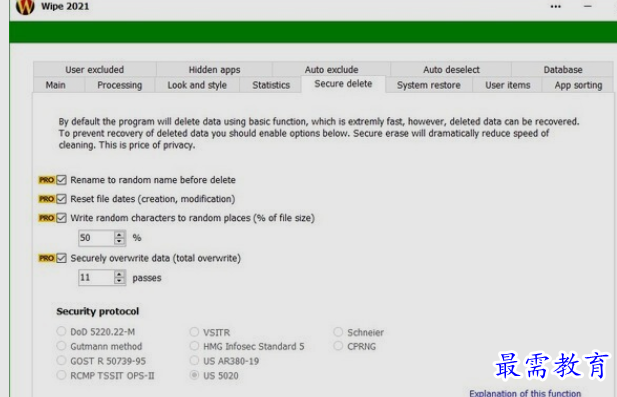Open the Auto exclude tab
This screenshot has height=397, width=617.
click(x=331, y=70)
